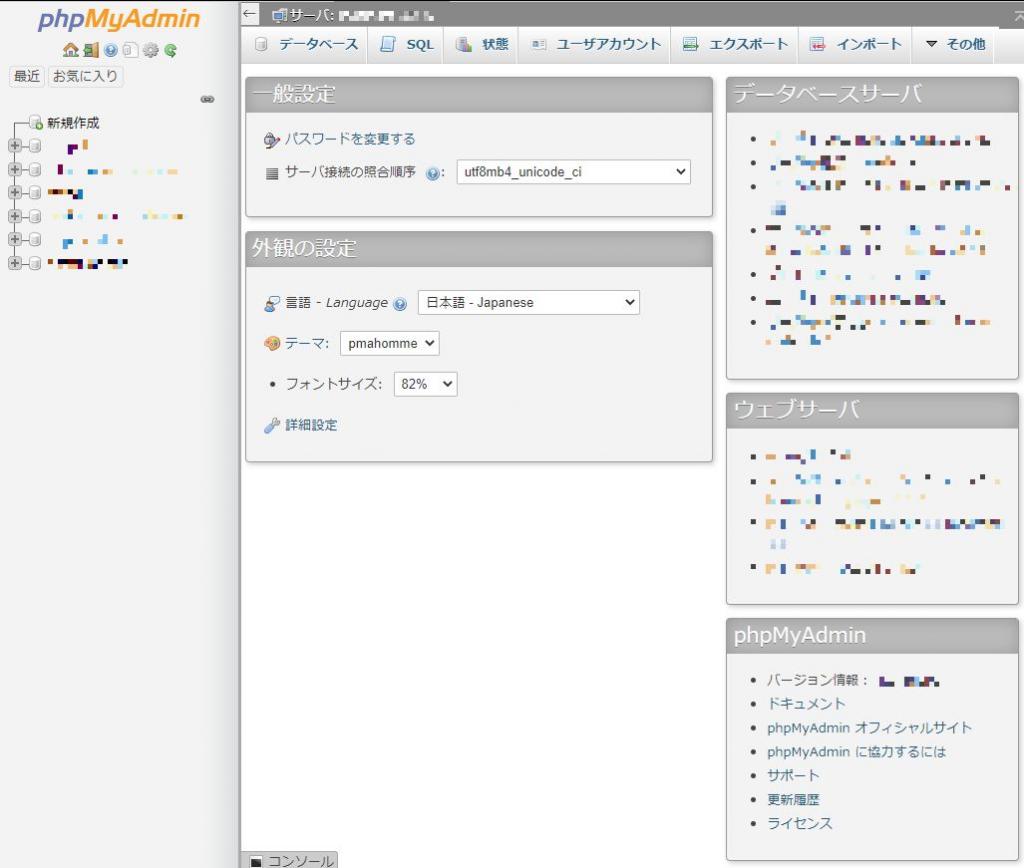Image resolution: width=1024 pixels, height=868 pixels.
Task: Open the 状態 status tab
Action: (481, 44)
